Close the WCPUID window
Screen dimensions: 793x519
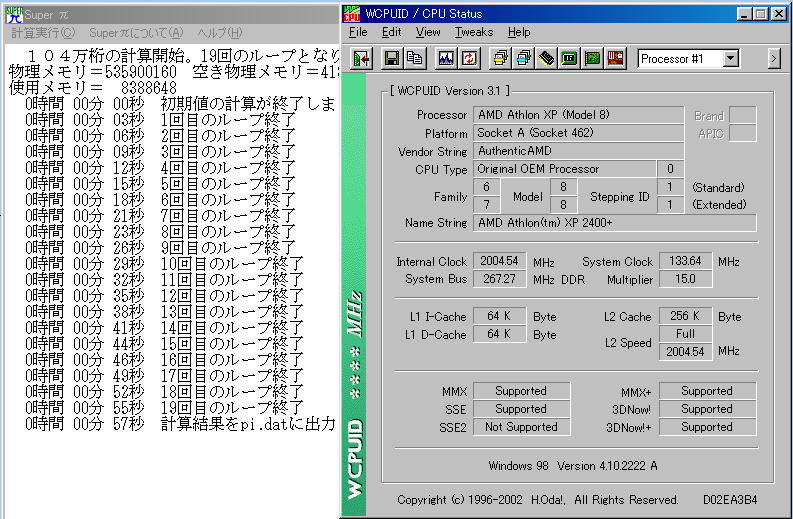pyautogui.click(x=779, y=14)
